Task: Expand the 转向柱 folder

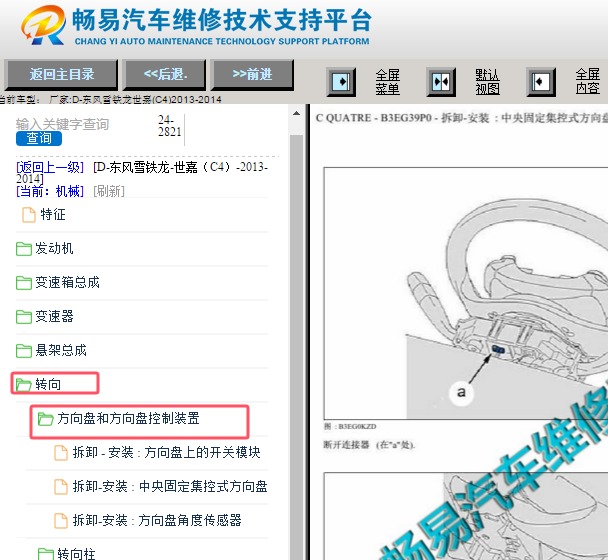Action: point(76,553)
